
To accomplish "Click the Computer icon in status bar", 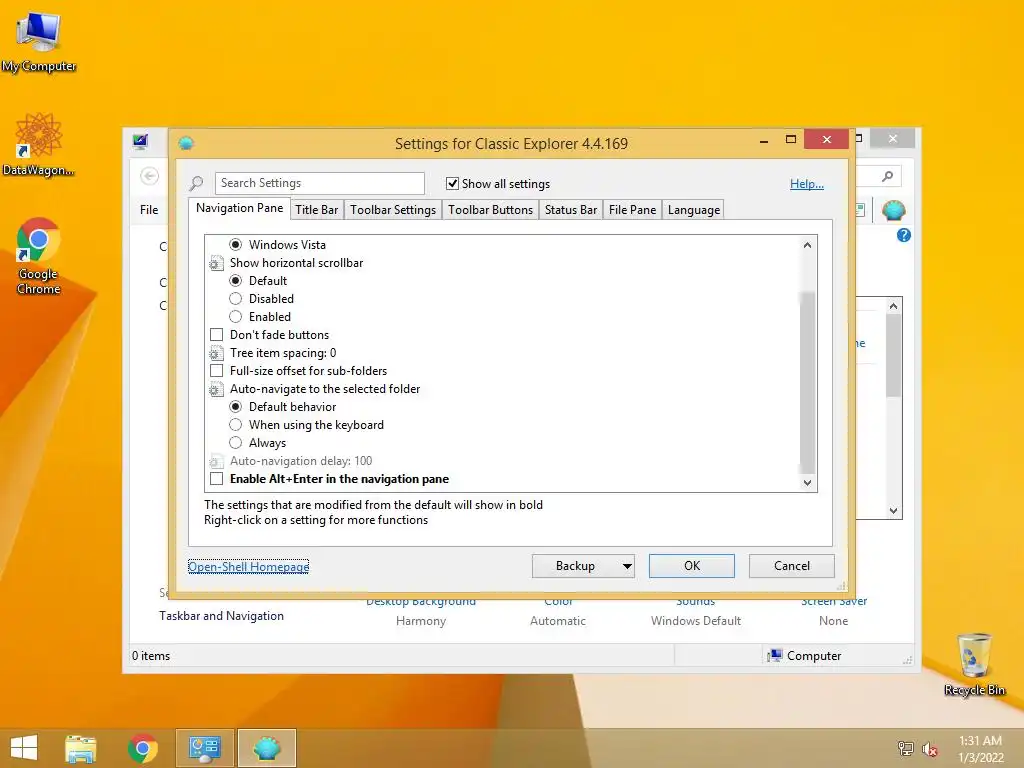I will 775,655.
